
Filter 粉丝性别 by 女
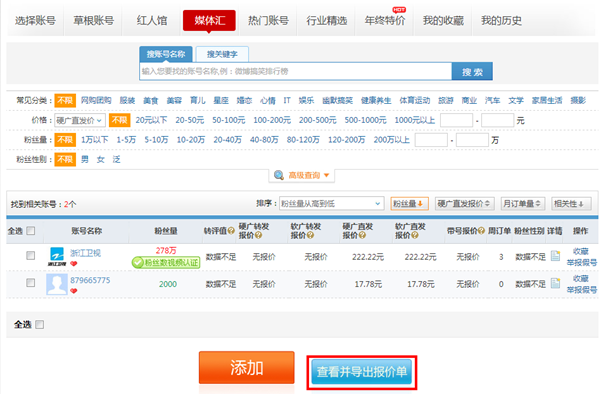point(100,159)
